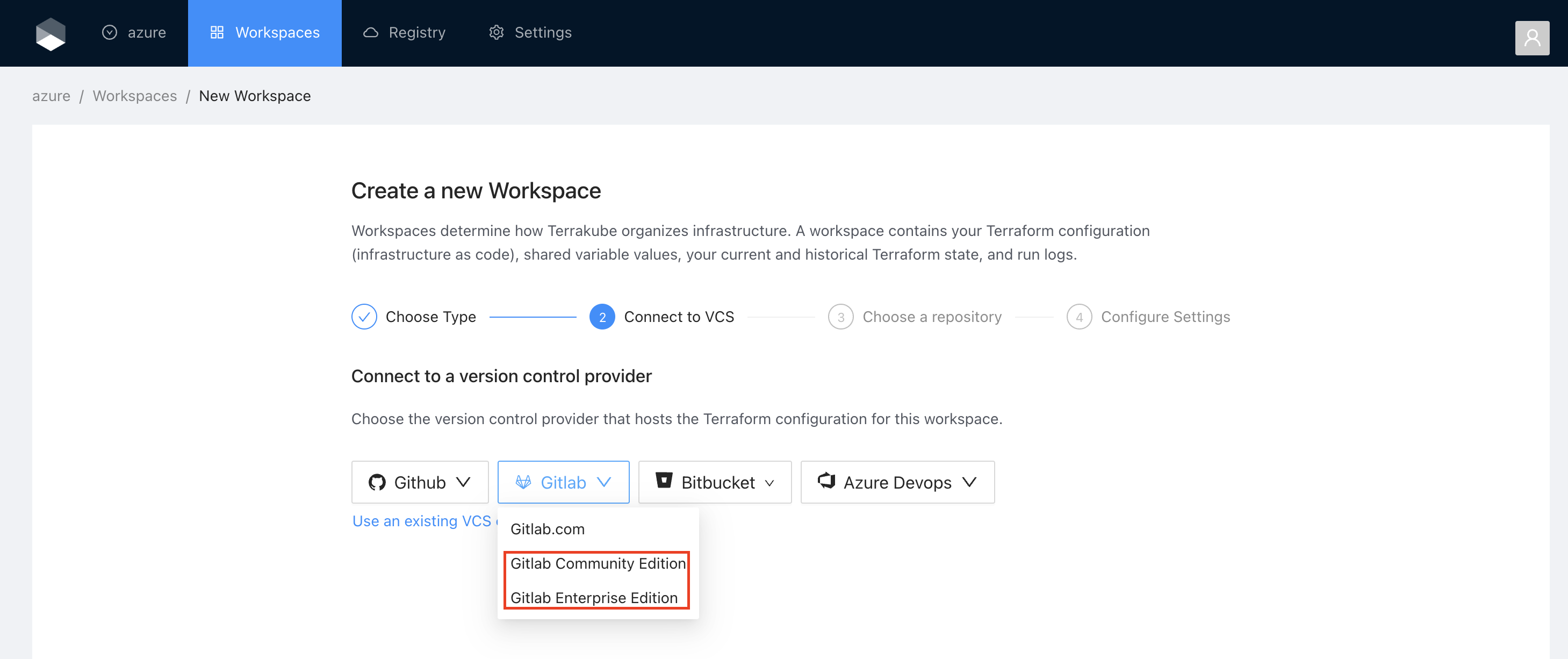The image size is (1568, 659).
Task: Choose Gitlab Enterprise Edition option
Action: pos(593,598)
